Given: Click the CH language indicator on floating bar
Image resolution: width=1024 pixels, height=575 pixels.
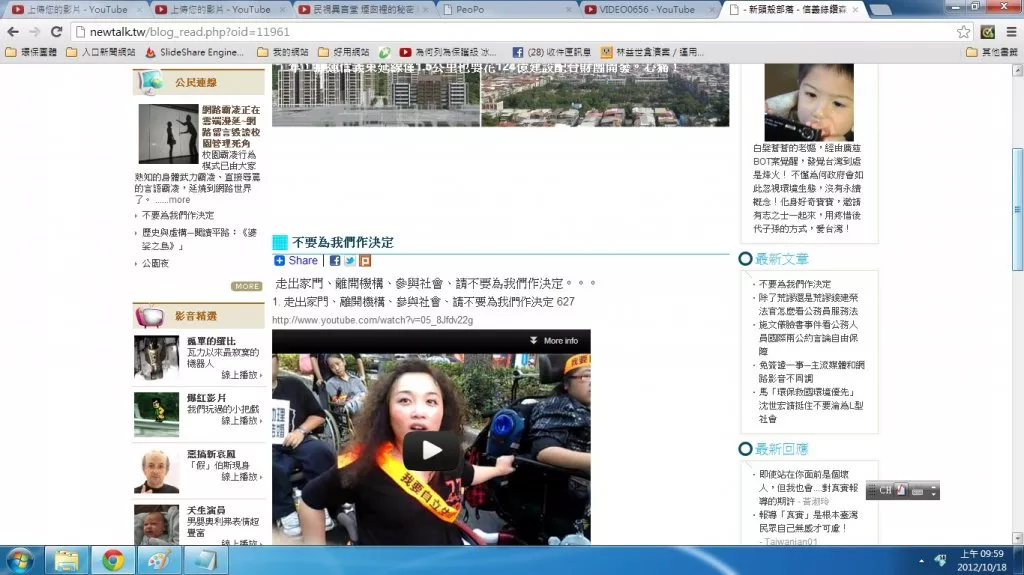Looking at the screenshot, I should click(x=885, y=490).
